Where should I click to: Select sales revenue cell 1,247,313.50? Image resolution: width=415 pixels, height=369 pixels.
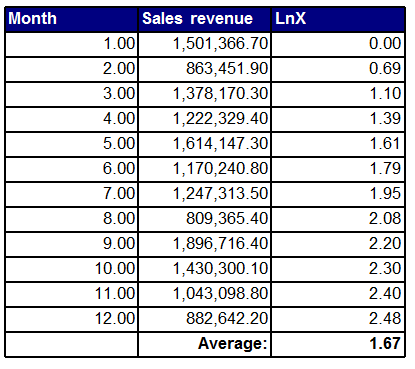coord(205,194)
